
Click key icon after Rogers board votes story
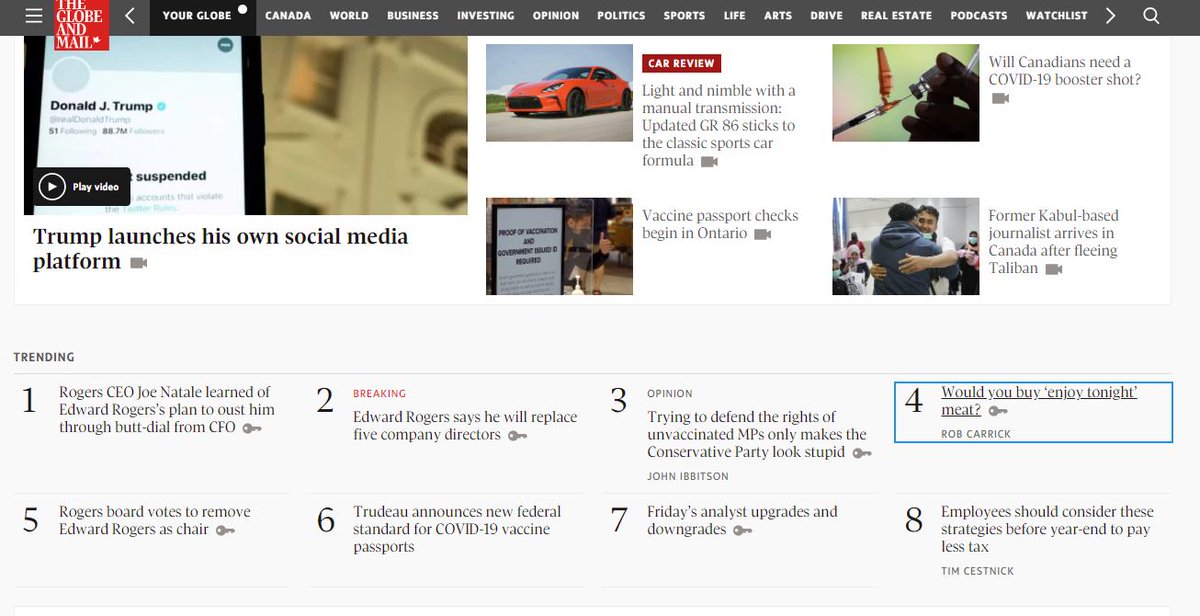[x=225, y=530]
